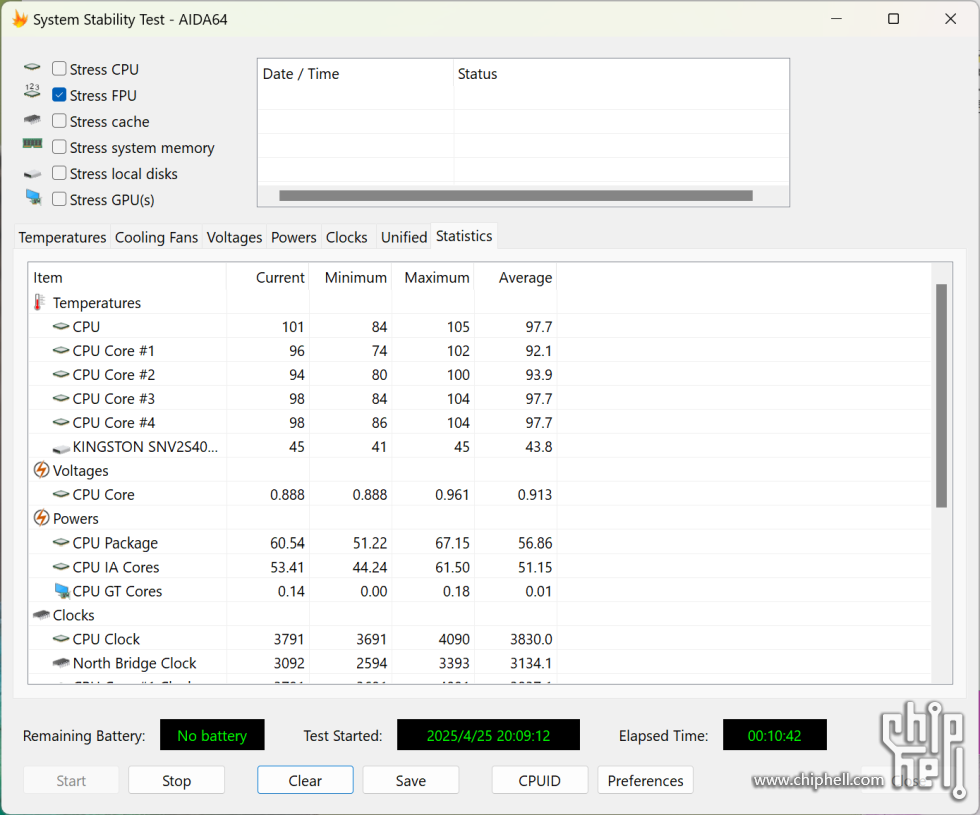Click the lightning icon next to Powers
Screen dimensions: 980x815
[41, 518]
